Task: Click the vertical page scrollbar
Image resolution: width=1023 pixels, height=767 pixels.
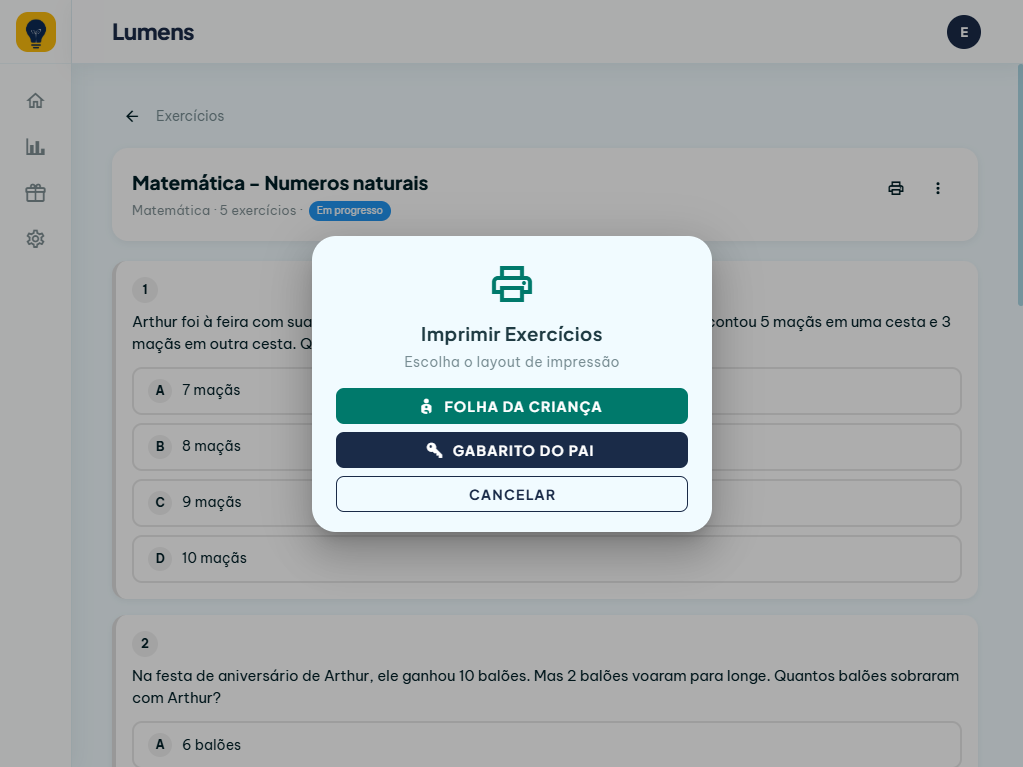Action: (1020, 185)
